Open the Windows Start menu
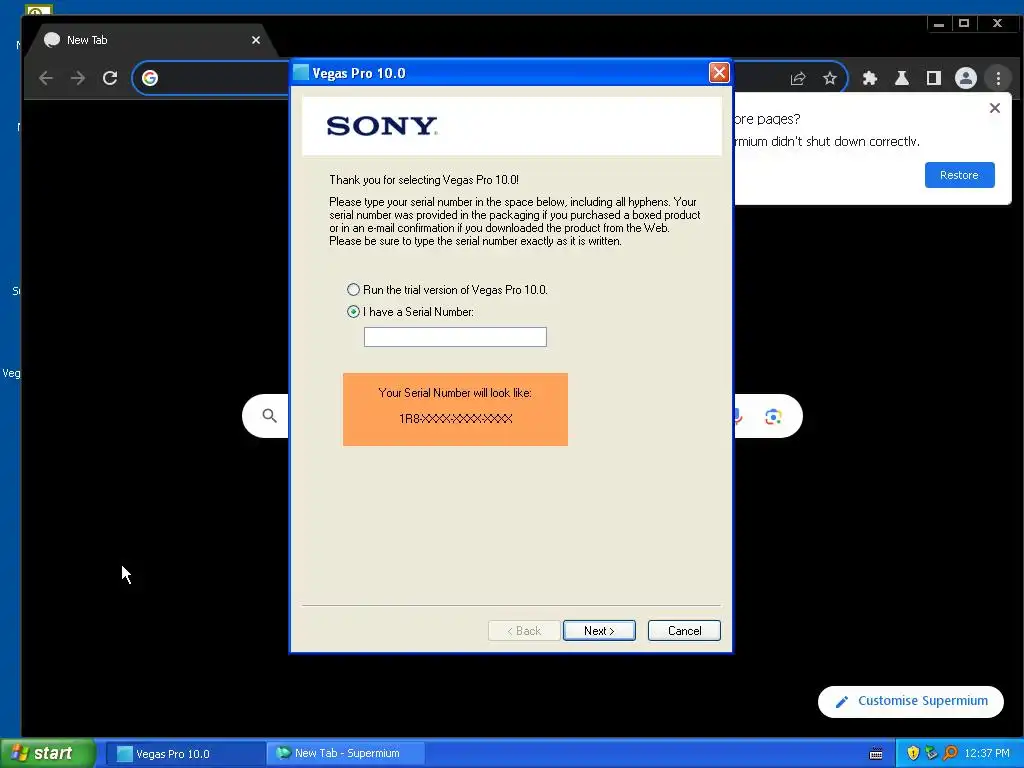The width and height of the screenshot is (1024, 768). click(x=47, y=753)
